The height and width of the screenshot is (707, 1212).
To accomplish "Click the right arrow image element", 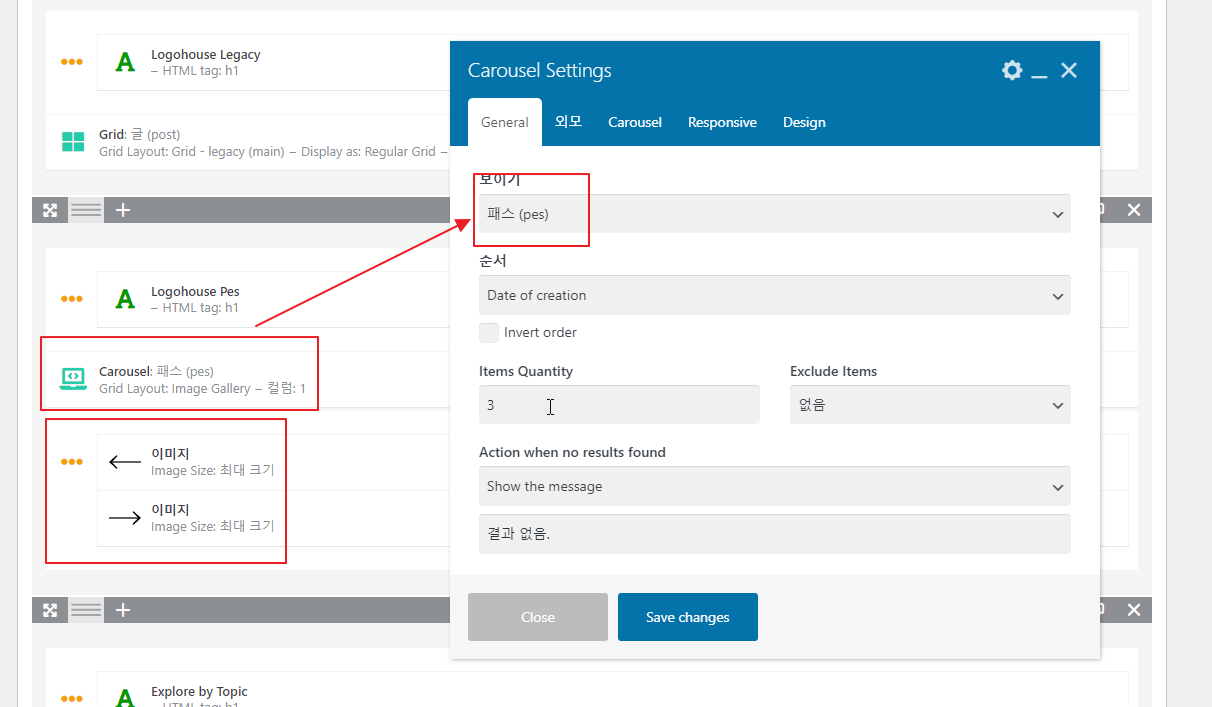I will (x=125, y=518).
